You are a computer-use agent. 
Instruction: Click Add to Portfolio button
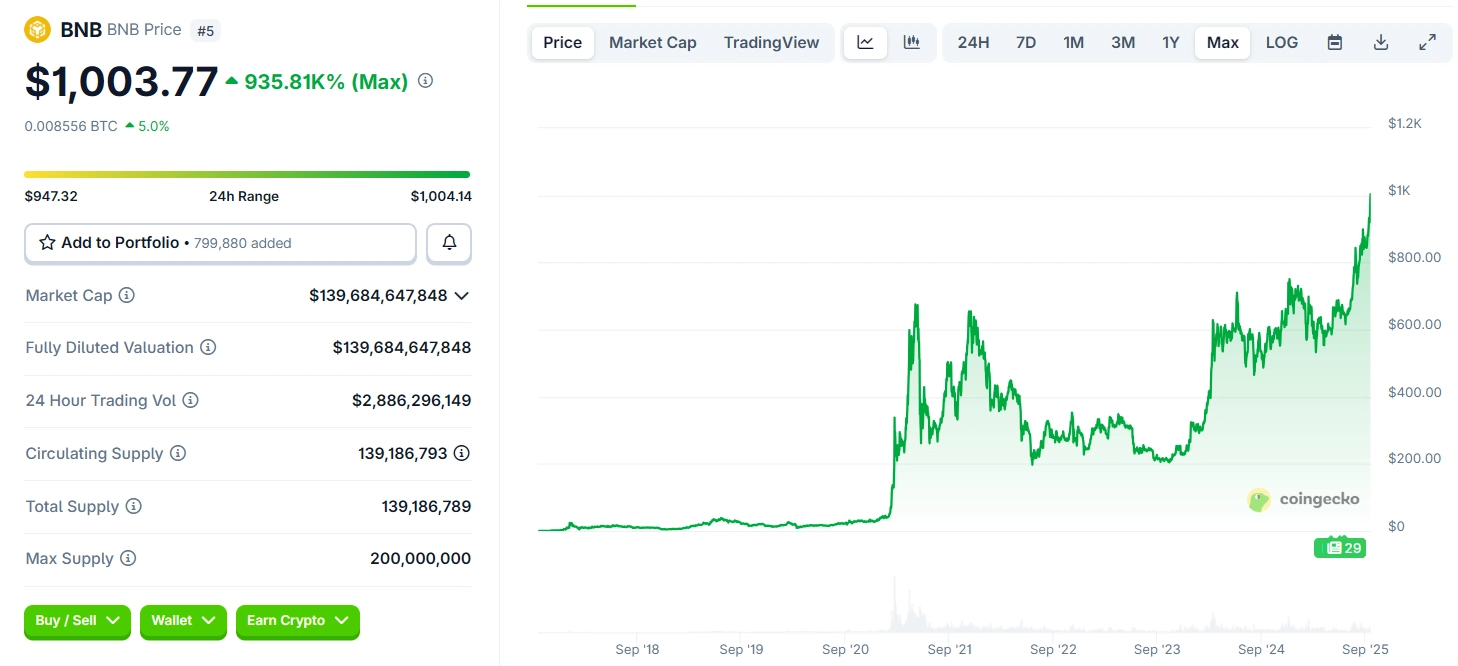click(x=220, y=243)
